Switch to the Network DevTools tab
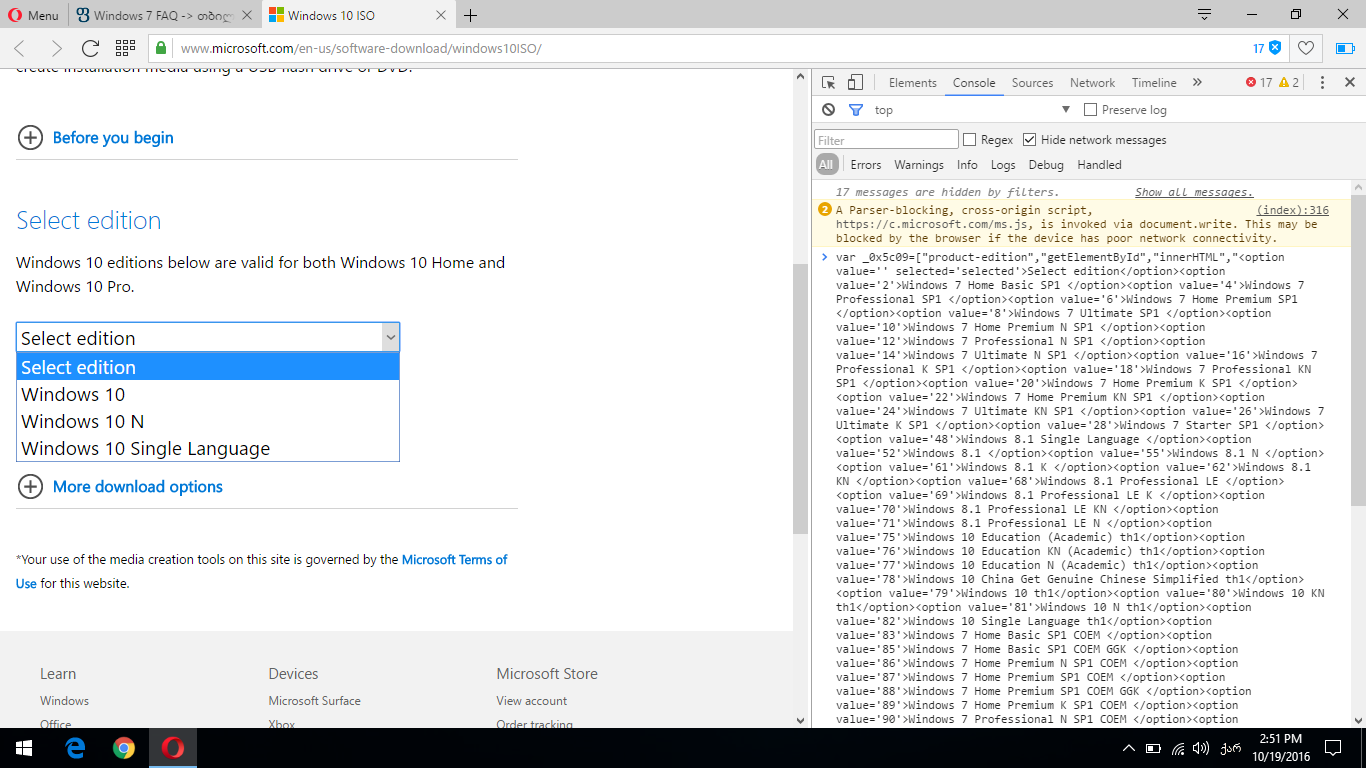Image resolution: width=1366 pixels, height=768 pixels. click(x=1092, y=83)
